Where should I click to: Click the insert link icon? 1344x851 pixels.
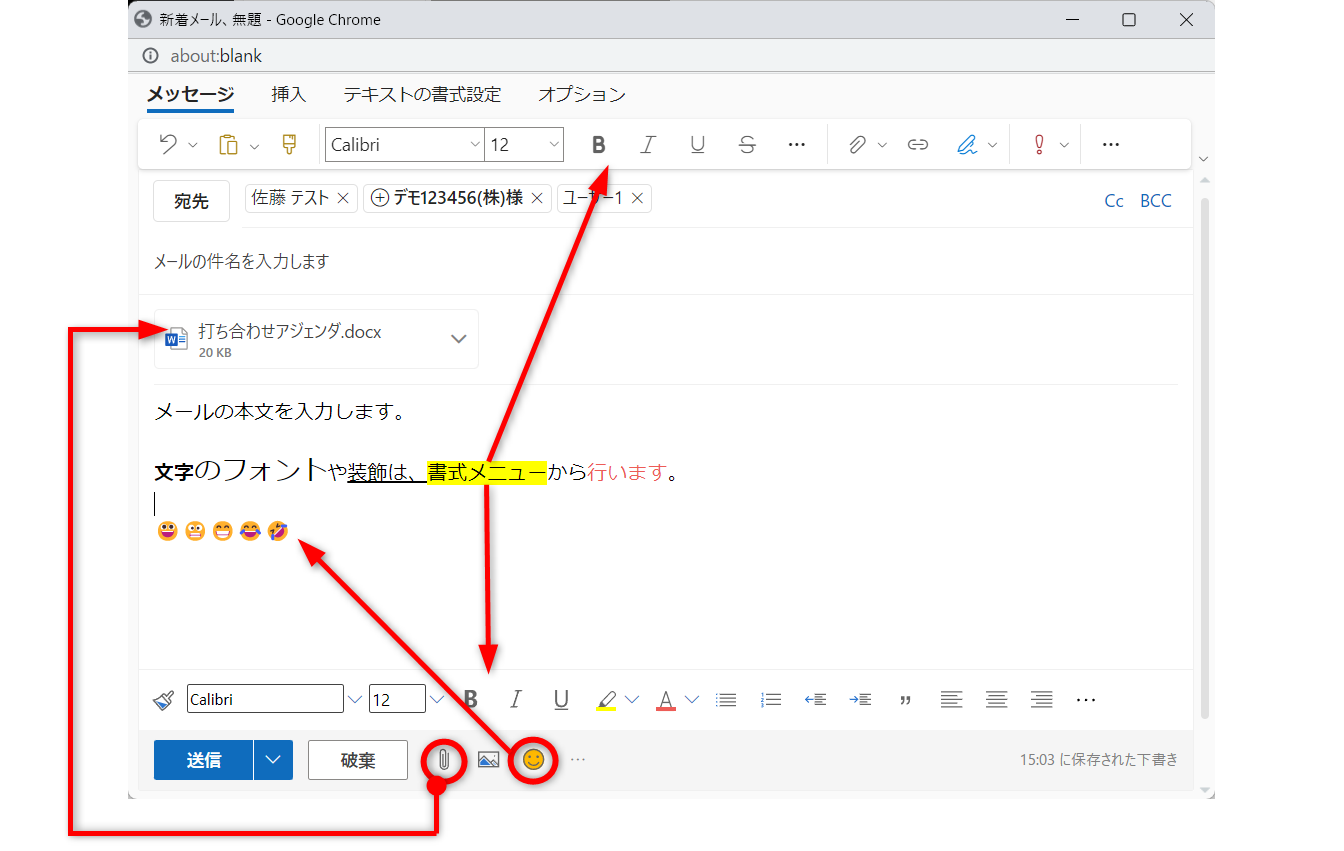tap(917, 145)
